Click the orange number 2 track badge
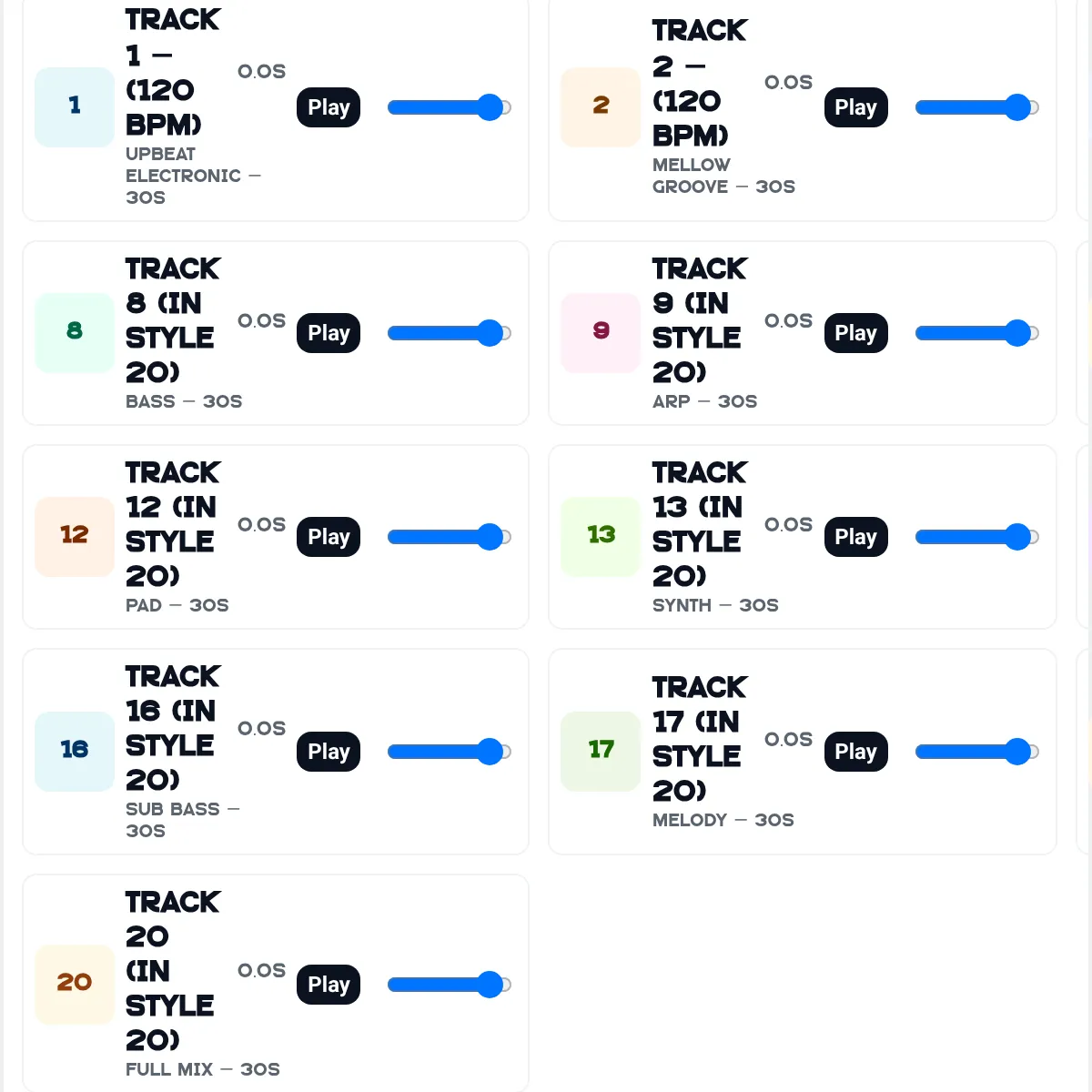The width and height of the screenshot is (1092, 1092). (x=602, y=107)
